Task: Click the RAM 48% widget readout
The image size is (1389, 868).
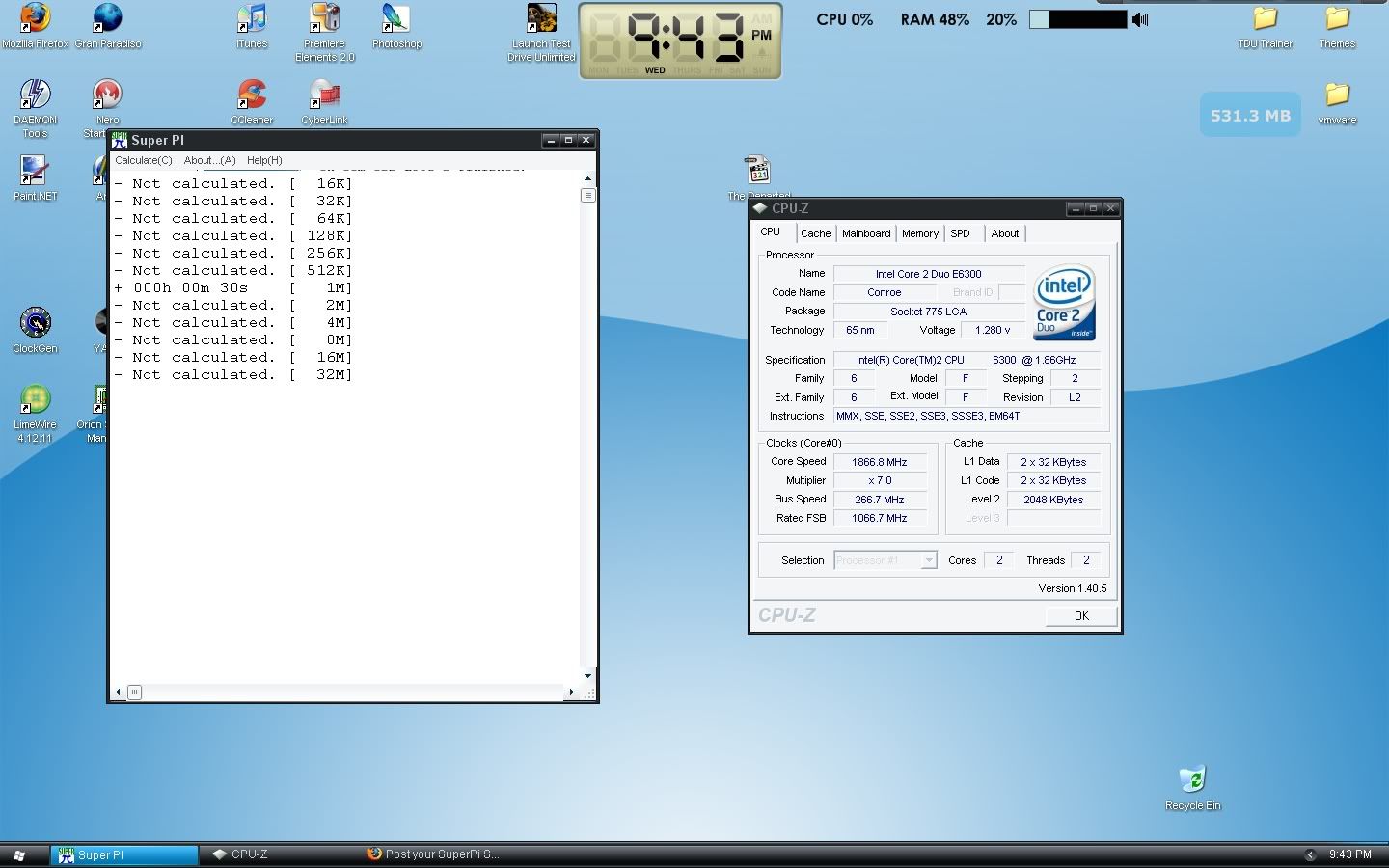Action: coord(935,19)
